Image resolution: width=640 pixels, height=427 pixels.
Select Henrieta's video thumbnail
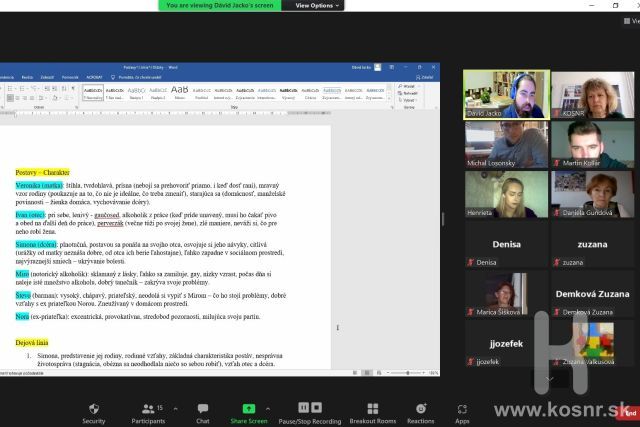pyautogui.click(x=506, y=195)
